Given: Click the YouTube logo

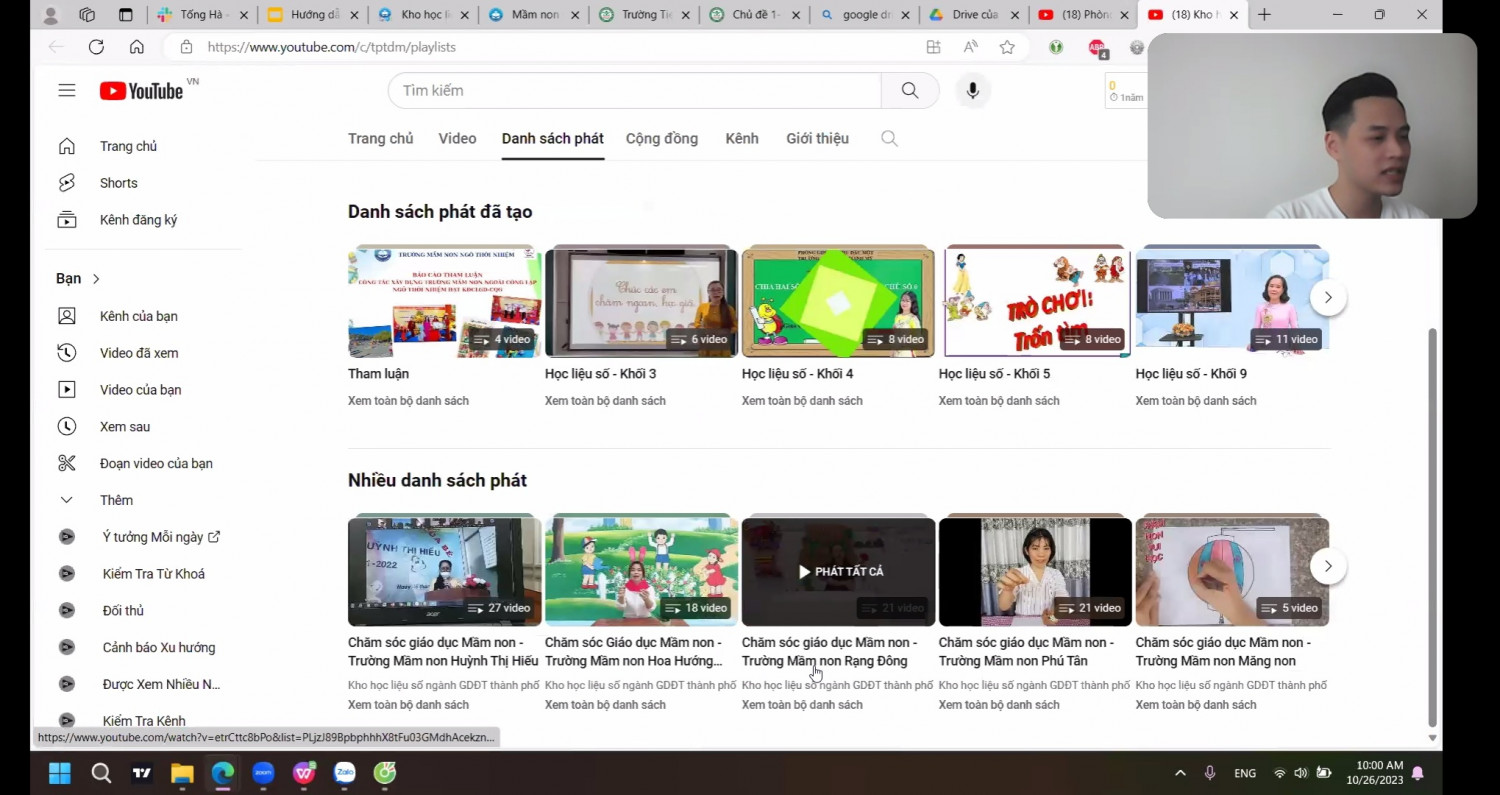Looking at the screenshot, I should (x=141, y=91).
